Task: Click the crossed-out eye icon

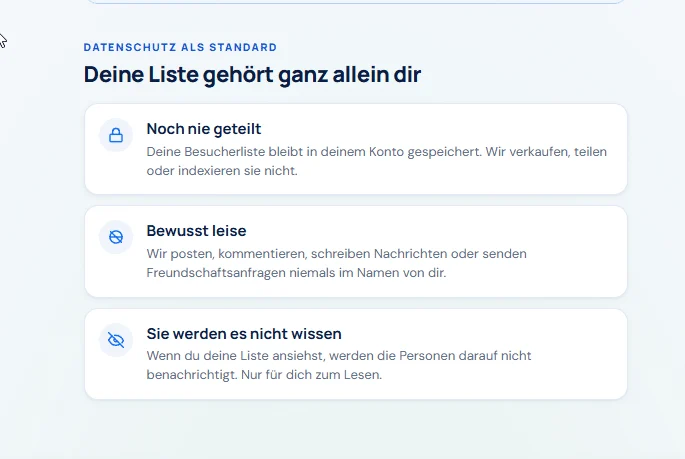Action: 116,340
